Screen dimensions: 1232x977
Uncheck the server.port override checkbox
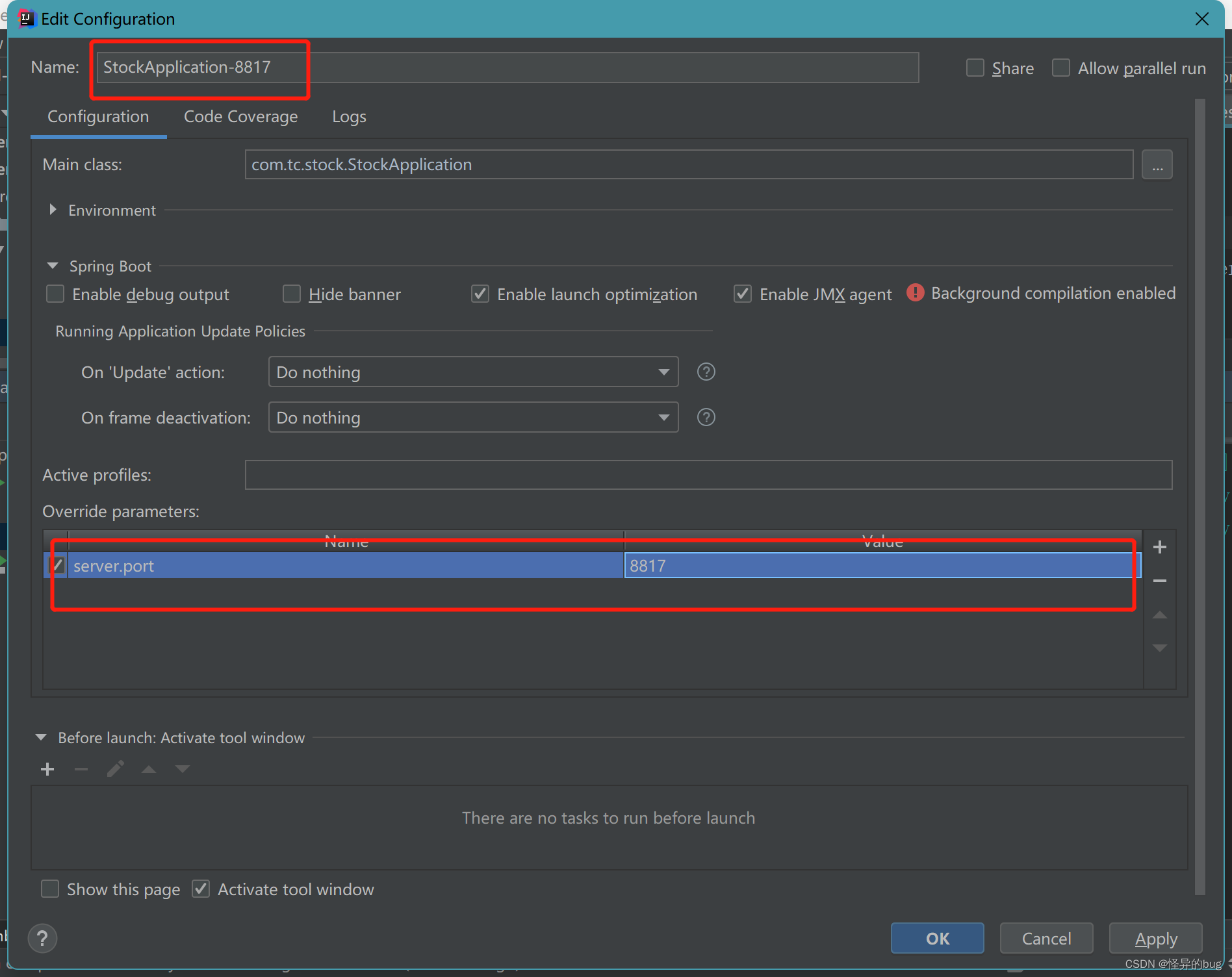(57, 565)
